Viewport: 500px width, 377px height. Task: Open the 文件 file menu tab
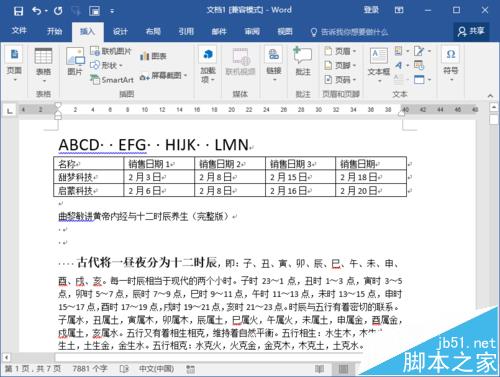click(19, 31)
